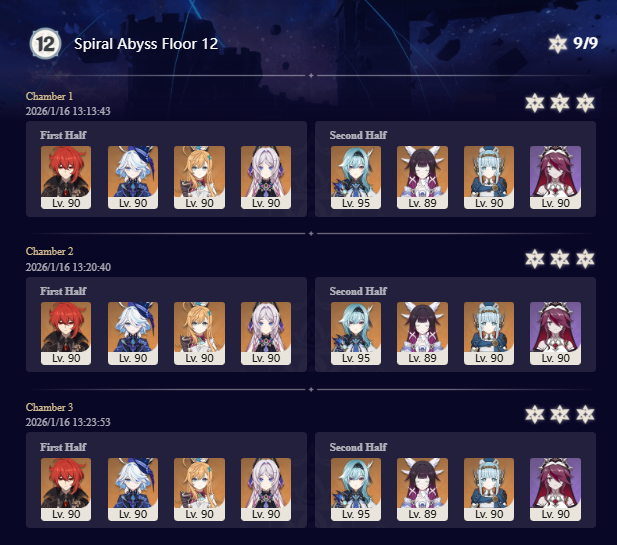Click purple-background character in Chamber 1 Second Half
Viewport: 617px width, 545px height.
tap(555, 177)
